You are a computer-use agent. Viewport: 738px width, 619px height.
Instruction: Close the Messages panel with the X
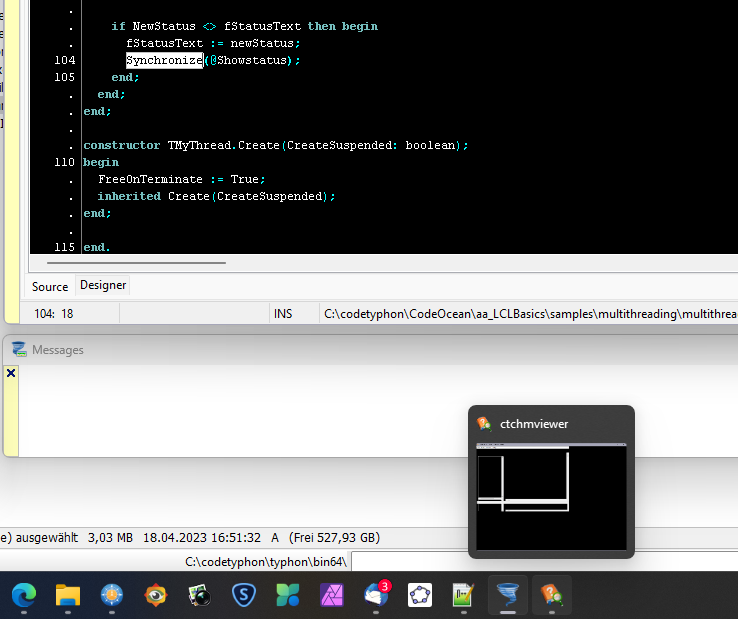coord(11,373)
